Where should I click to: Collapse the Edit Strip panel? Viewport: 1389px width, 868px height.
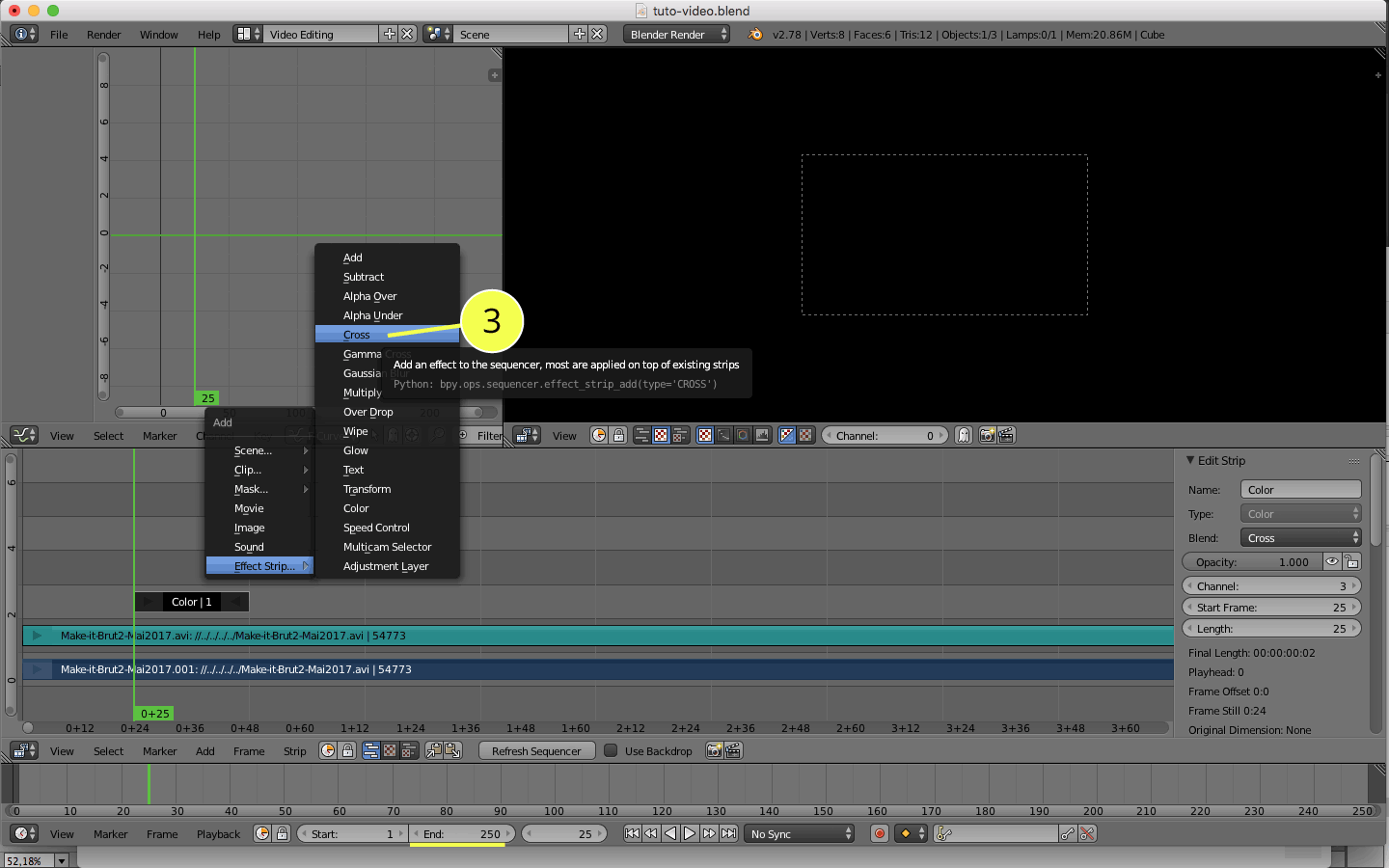[1190, 460]
